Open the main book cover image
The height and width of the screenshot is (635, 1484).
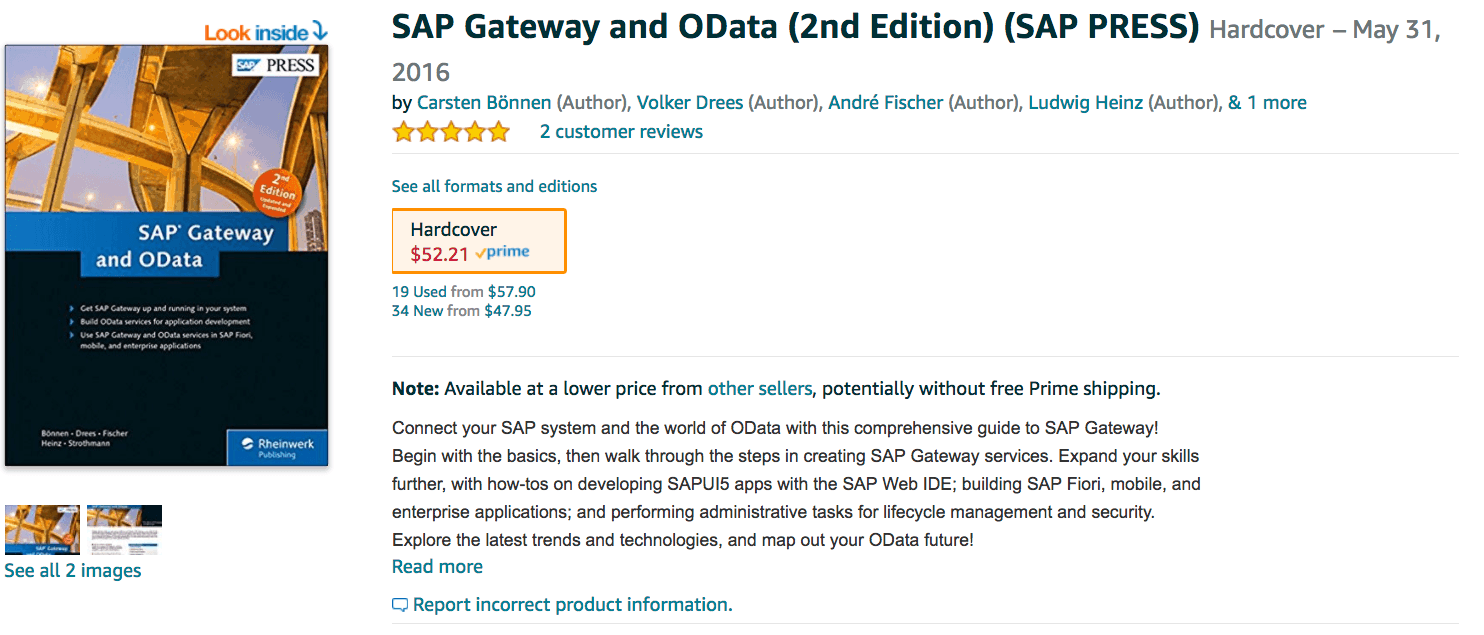point(167,256)
